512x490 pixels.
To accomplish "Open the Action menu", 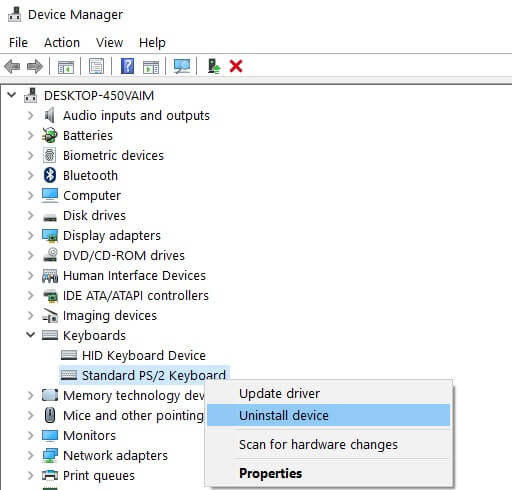I will coord(62,43).
